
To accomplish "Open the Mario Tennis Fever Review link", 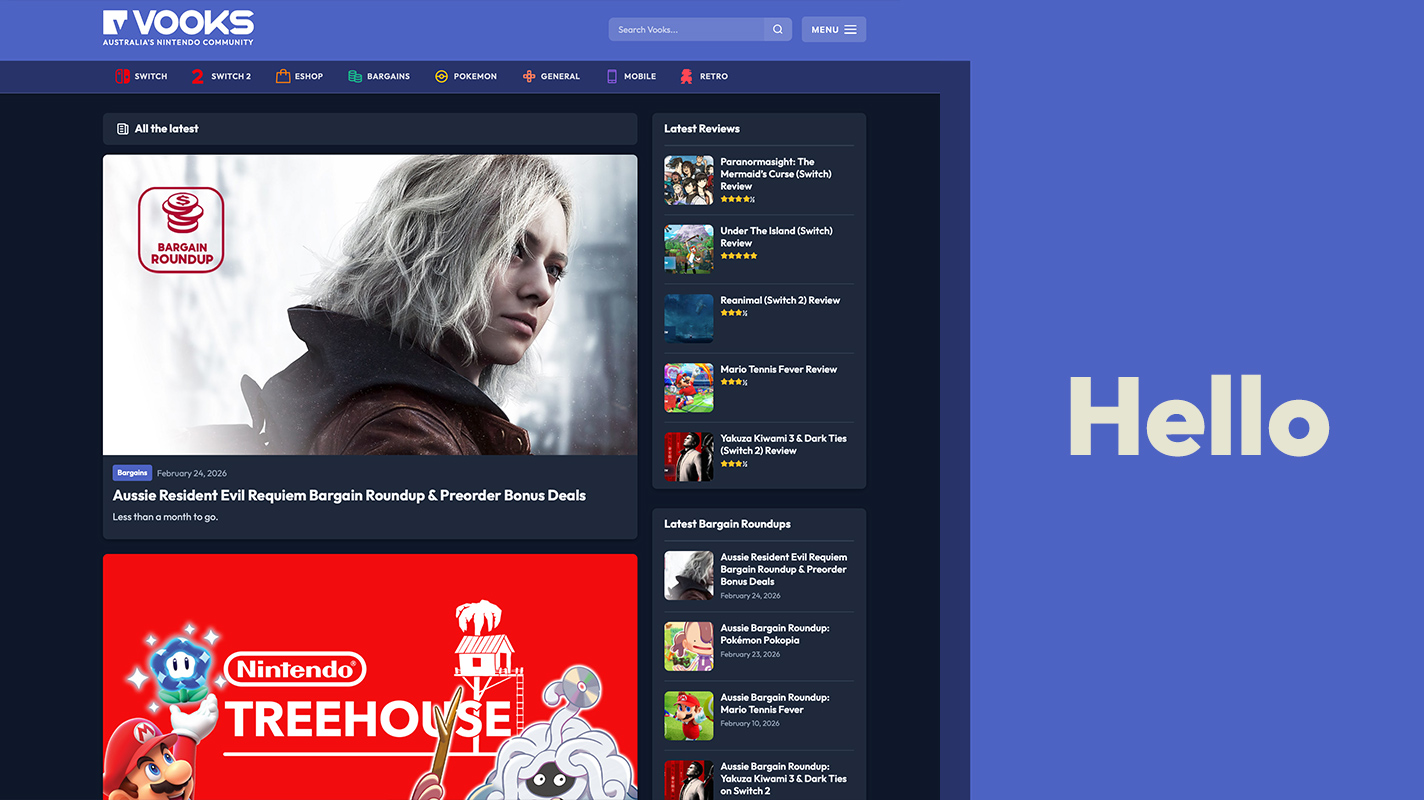I will click(x=778, y=369).
